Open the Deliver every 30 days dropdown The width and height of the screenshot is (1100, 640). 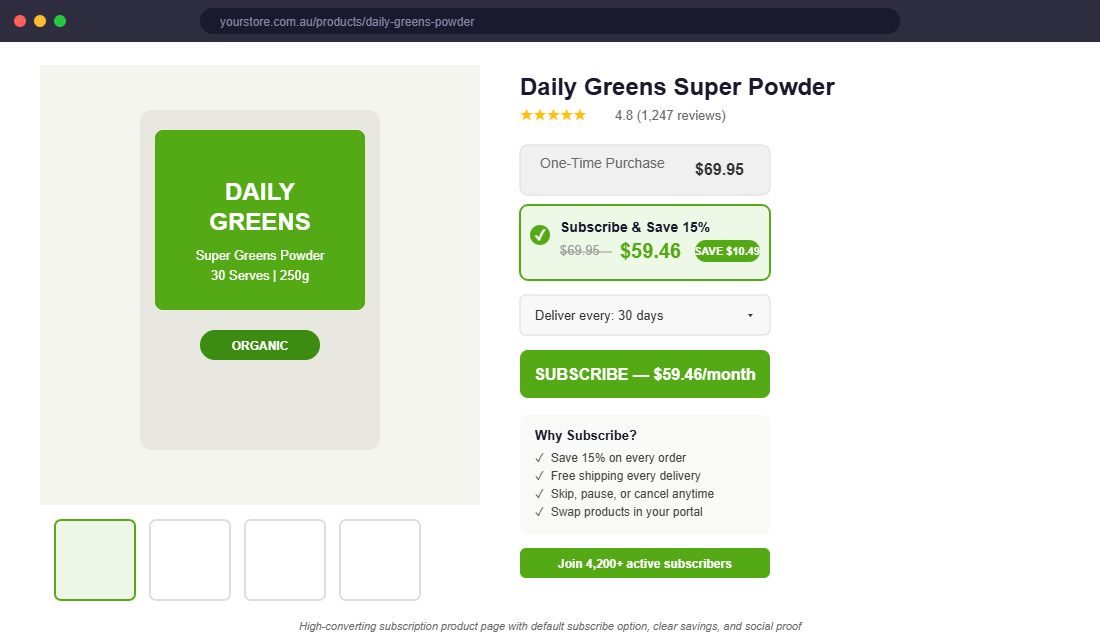[x=644, y=315]
